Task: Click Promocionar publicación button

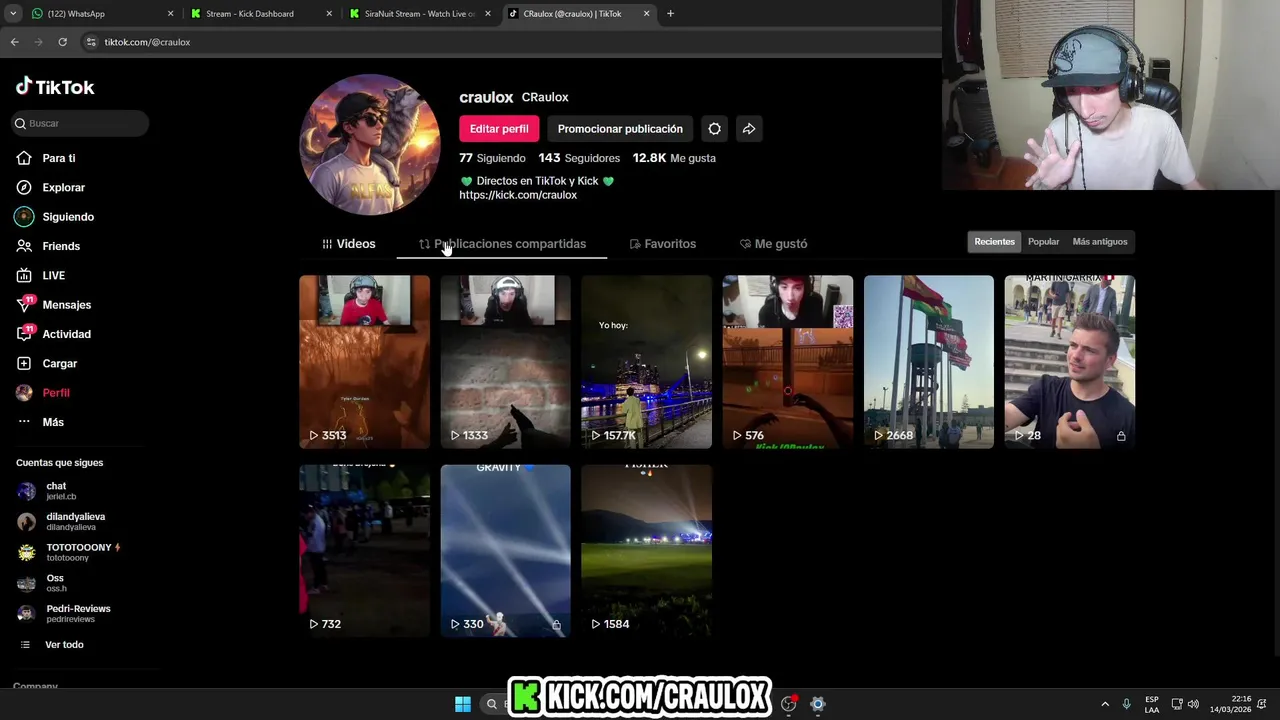Action: click(x=620, y=129)
